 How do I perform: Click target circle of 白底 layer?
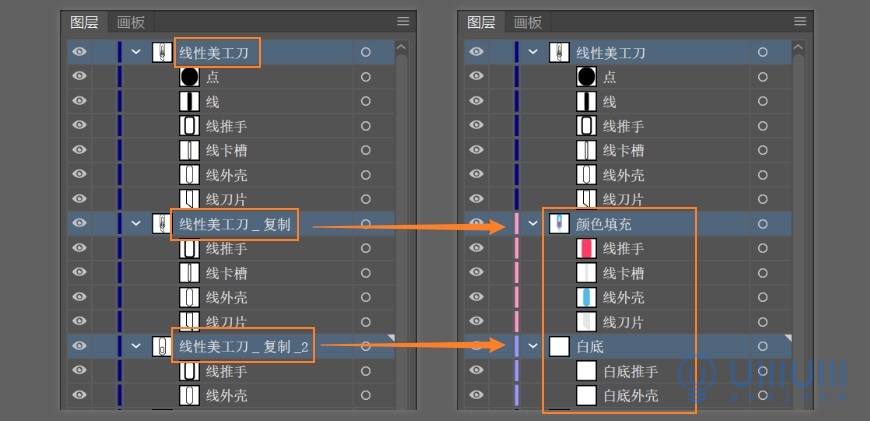pyautogui.click(x=762, y=346)
